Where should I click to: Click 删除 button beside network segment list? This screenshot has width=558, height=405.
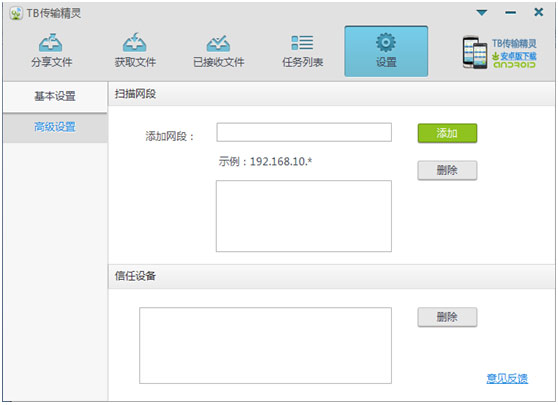point(447,170)
